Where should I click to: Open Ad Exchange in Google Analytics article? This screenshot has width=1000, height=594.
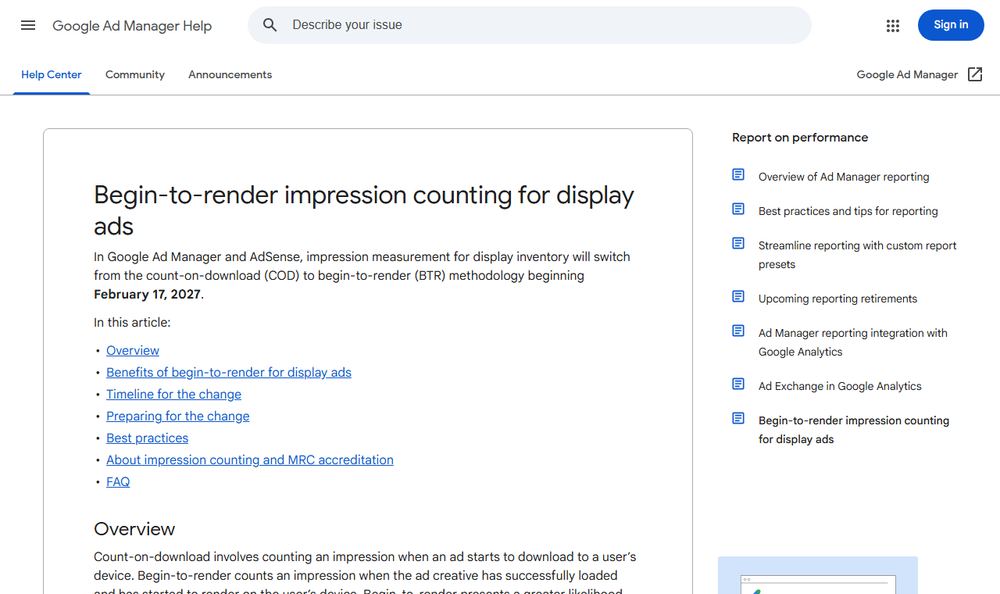[839, 386]
